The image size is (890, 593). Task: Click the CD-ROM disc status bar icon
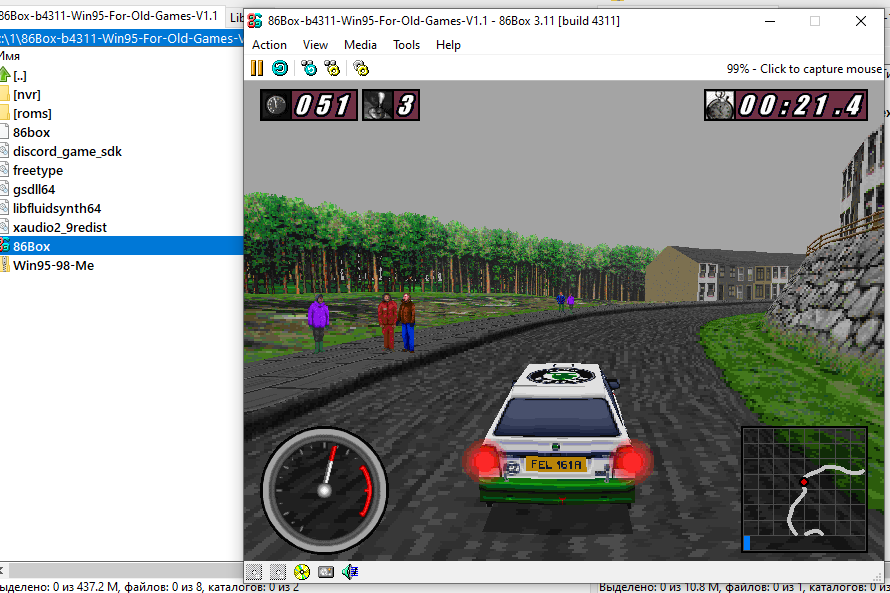click(x=302, y=571)
